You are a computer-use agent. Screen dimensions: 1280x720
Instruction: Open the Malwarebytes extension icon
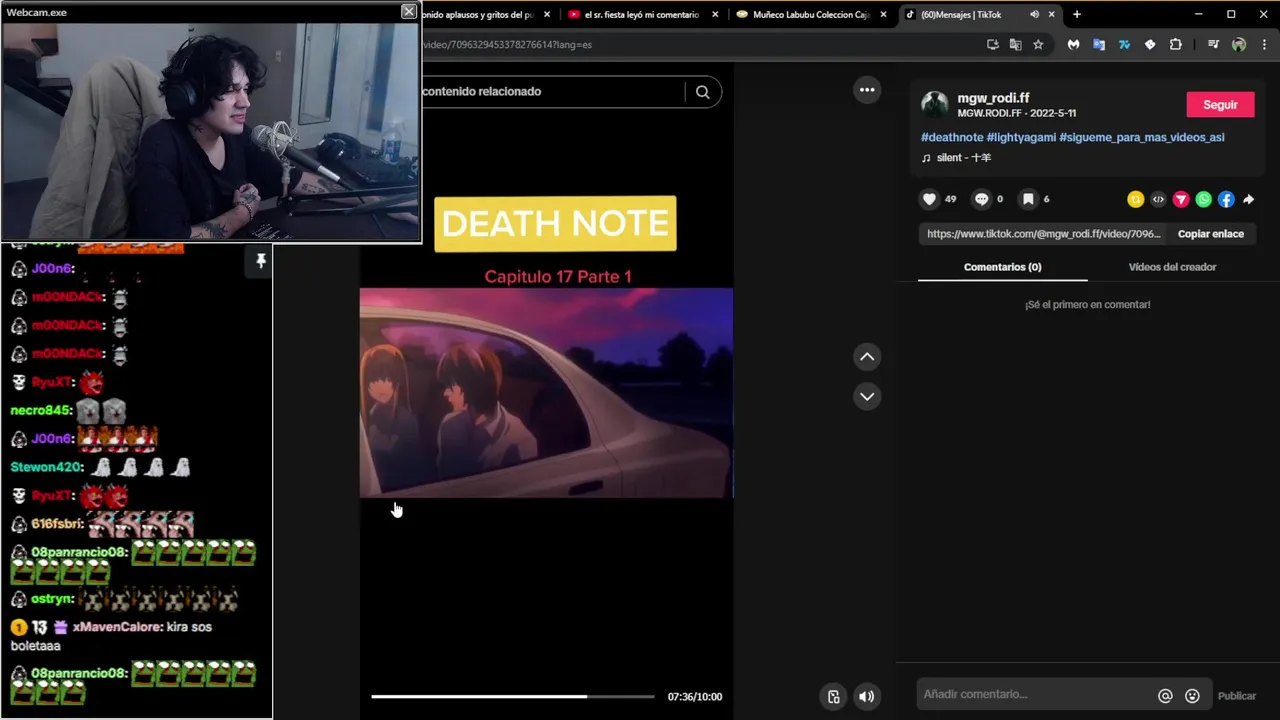[x=1073, y=44]
